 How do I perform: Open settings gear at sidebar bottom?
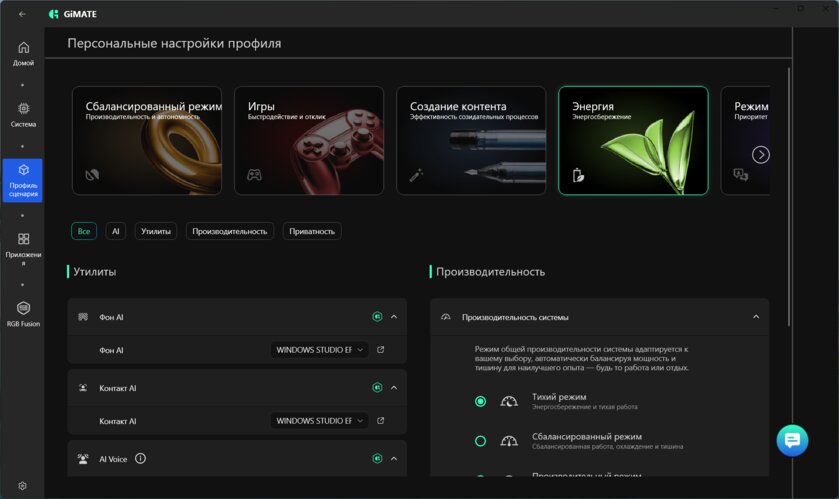[x=22, y=486]
